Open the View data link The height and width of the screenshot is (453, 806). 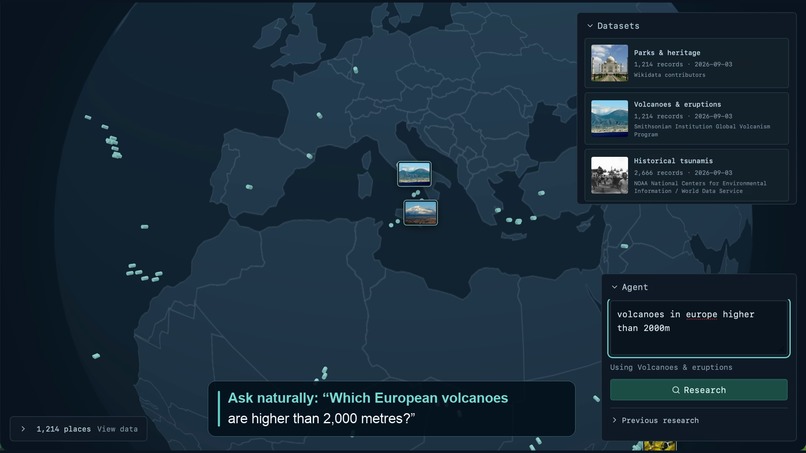[117, 429]
